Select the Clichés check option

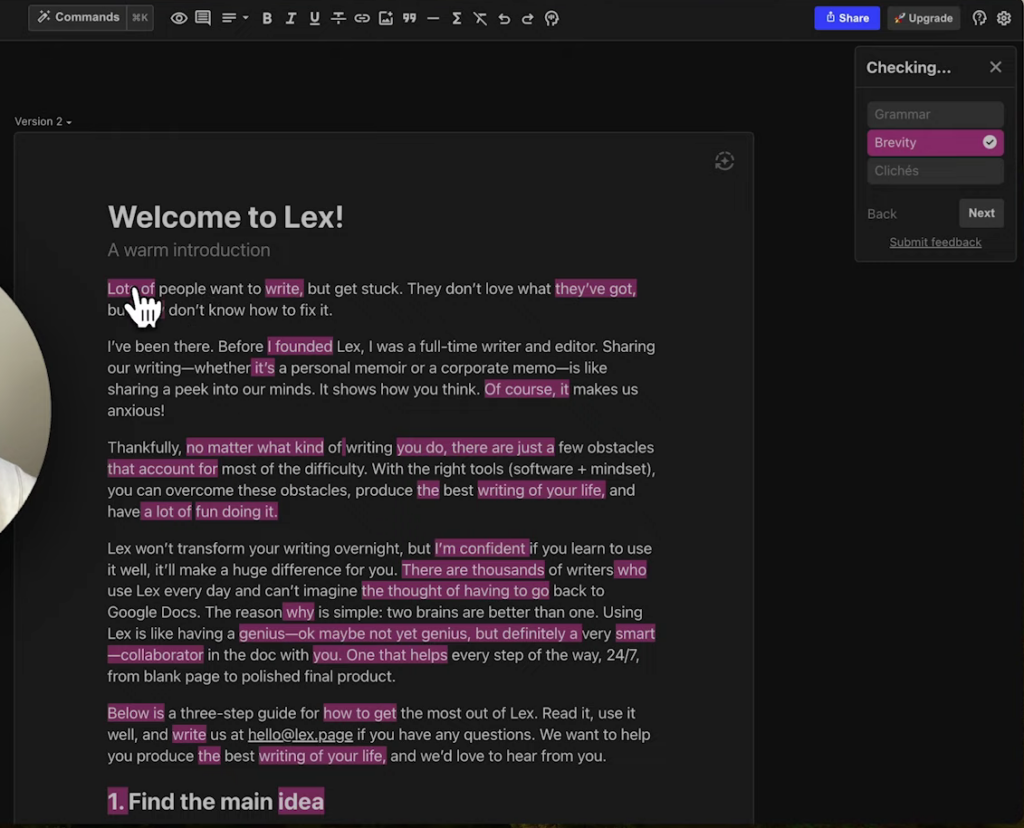pyautogui.click(x=935, y=171)
